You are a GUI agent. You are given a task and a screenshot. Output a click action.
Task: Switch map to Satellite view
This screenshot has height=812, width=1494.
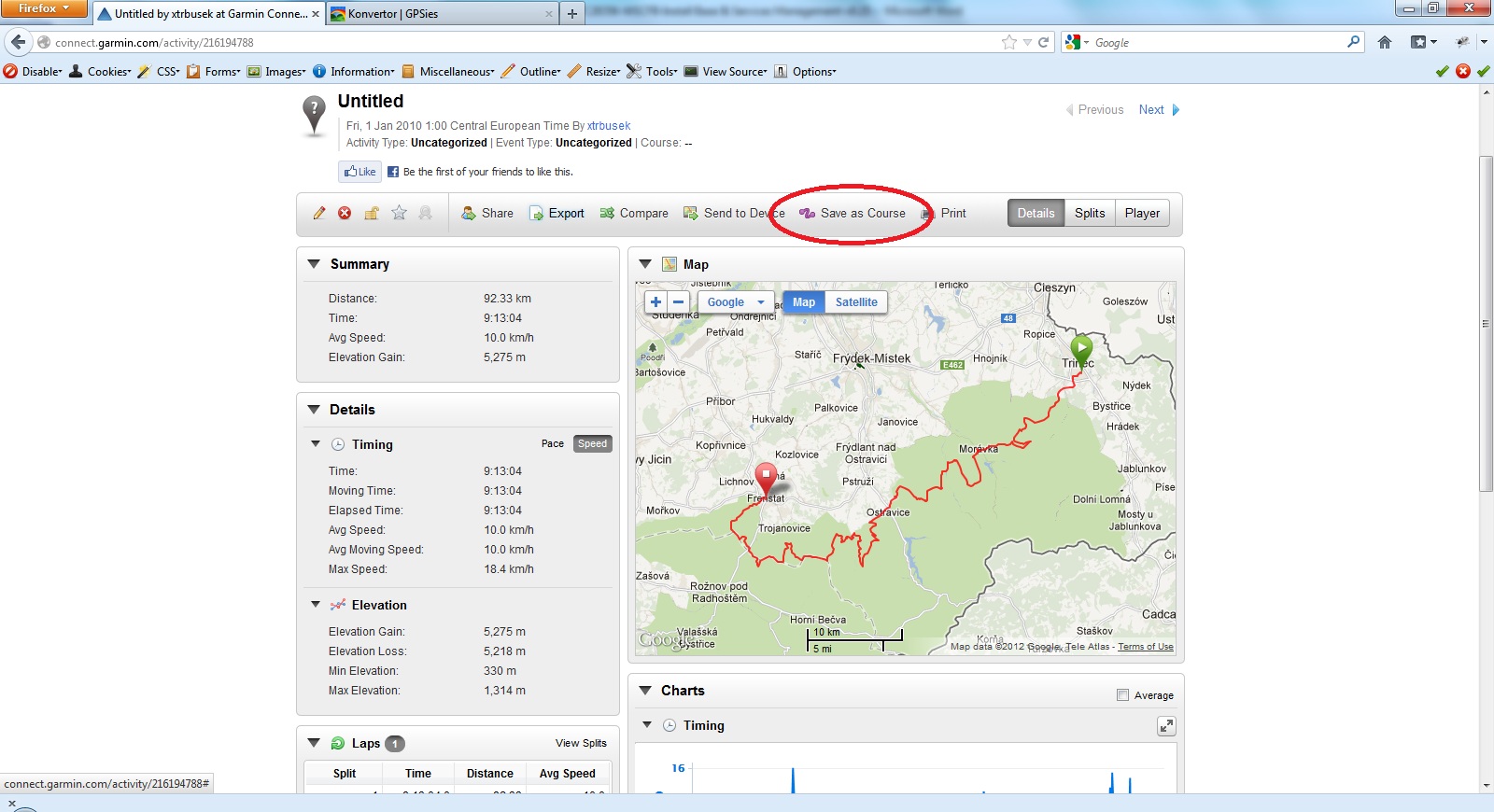856,301
